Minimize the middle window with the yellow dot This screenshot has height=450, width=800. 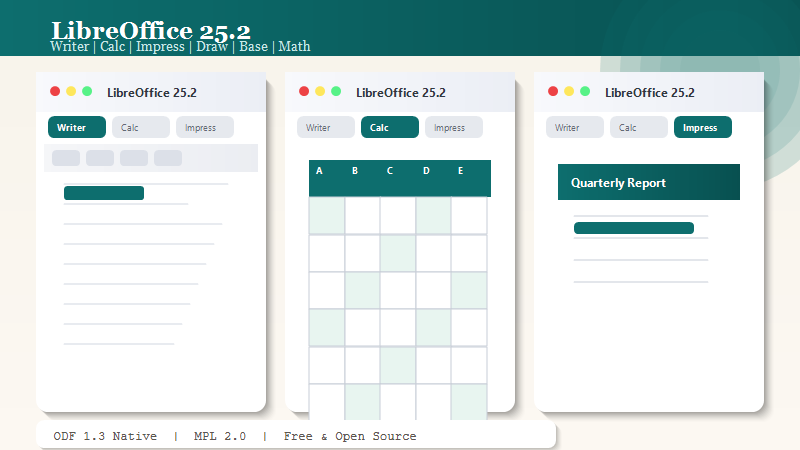[320, 91]
